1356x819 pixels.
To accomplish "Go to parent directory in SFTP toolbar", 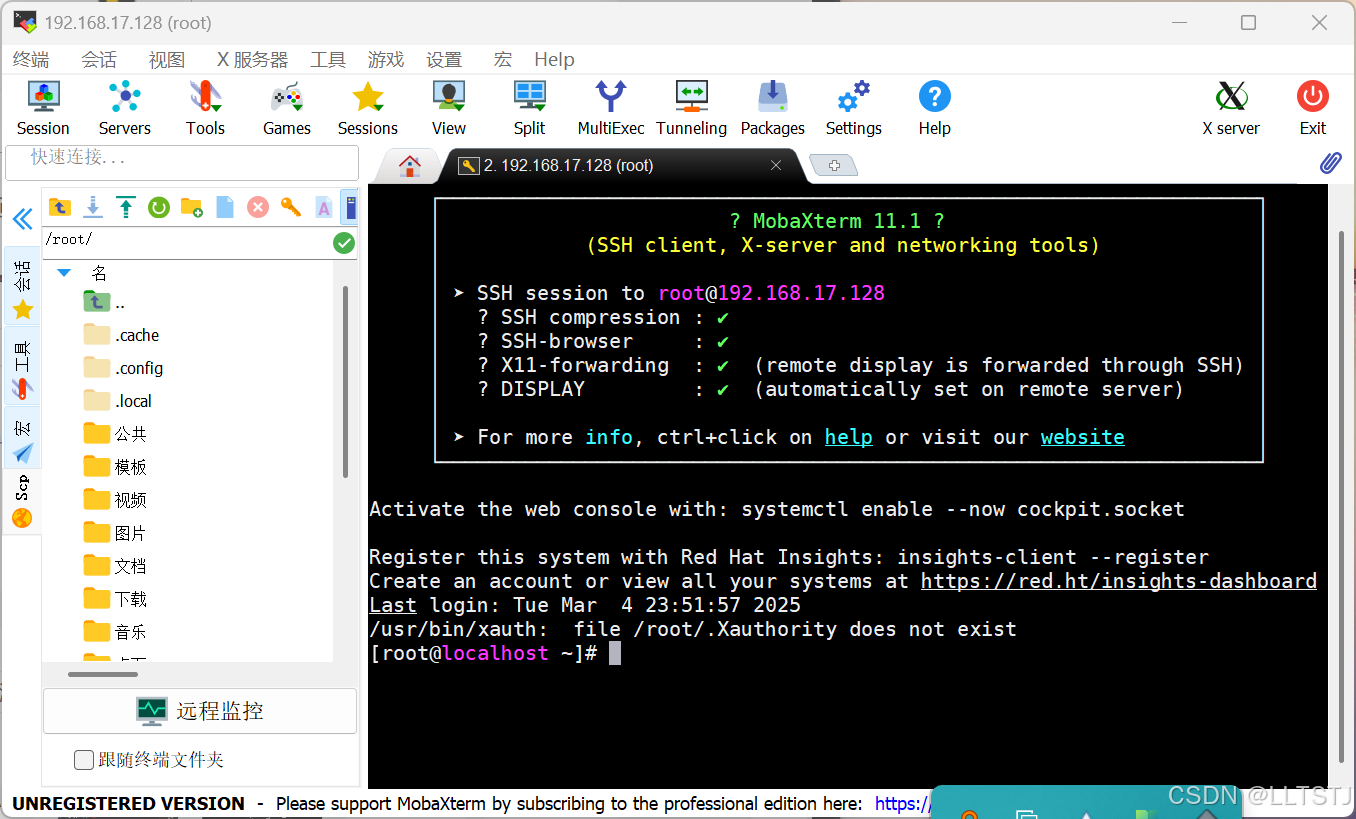I will coord(60,207).
